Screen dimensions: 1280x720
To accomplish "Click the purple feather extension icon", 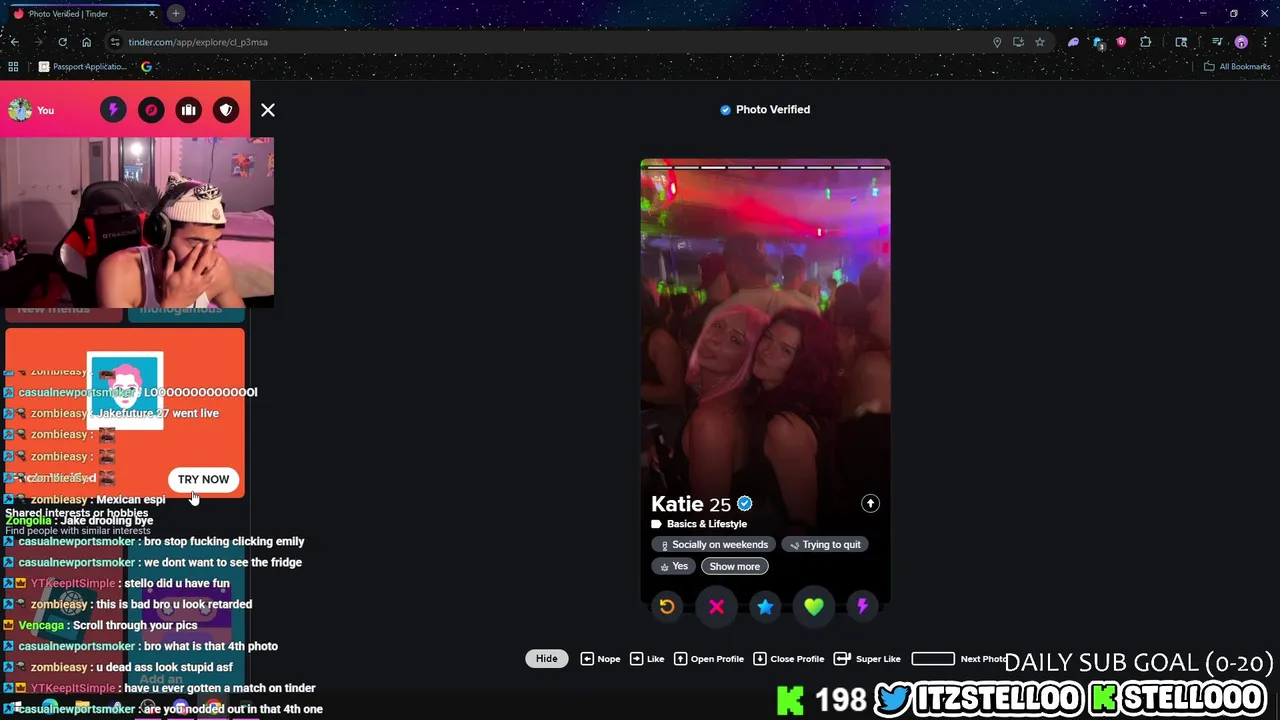I will point(1073,42).
